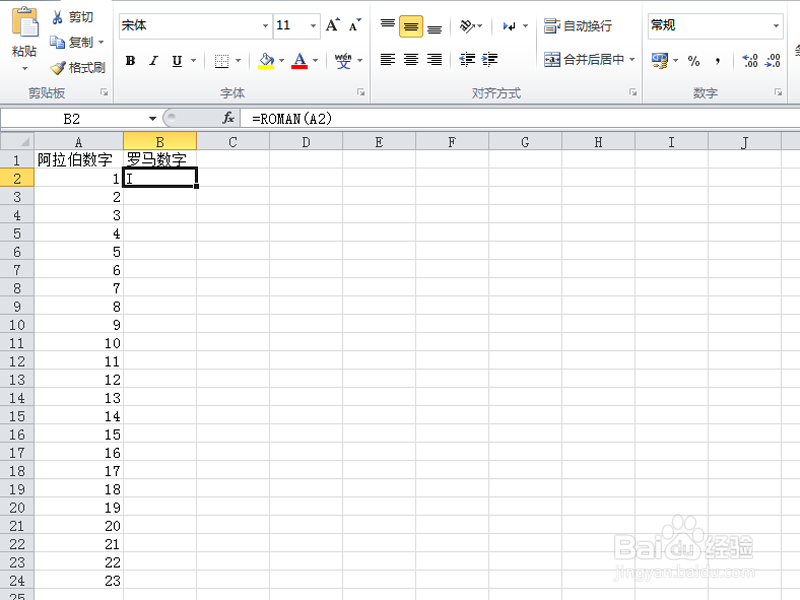Increase indent in cell

coord(490,59)
